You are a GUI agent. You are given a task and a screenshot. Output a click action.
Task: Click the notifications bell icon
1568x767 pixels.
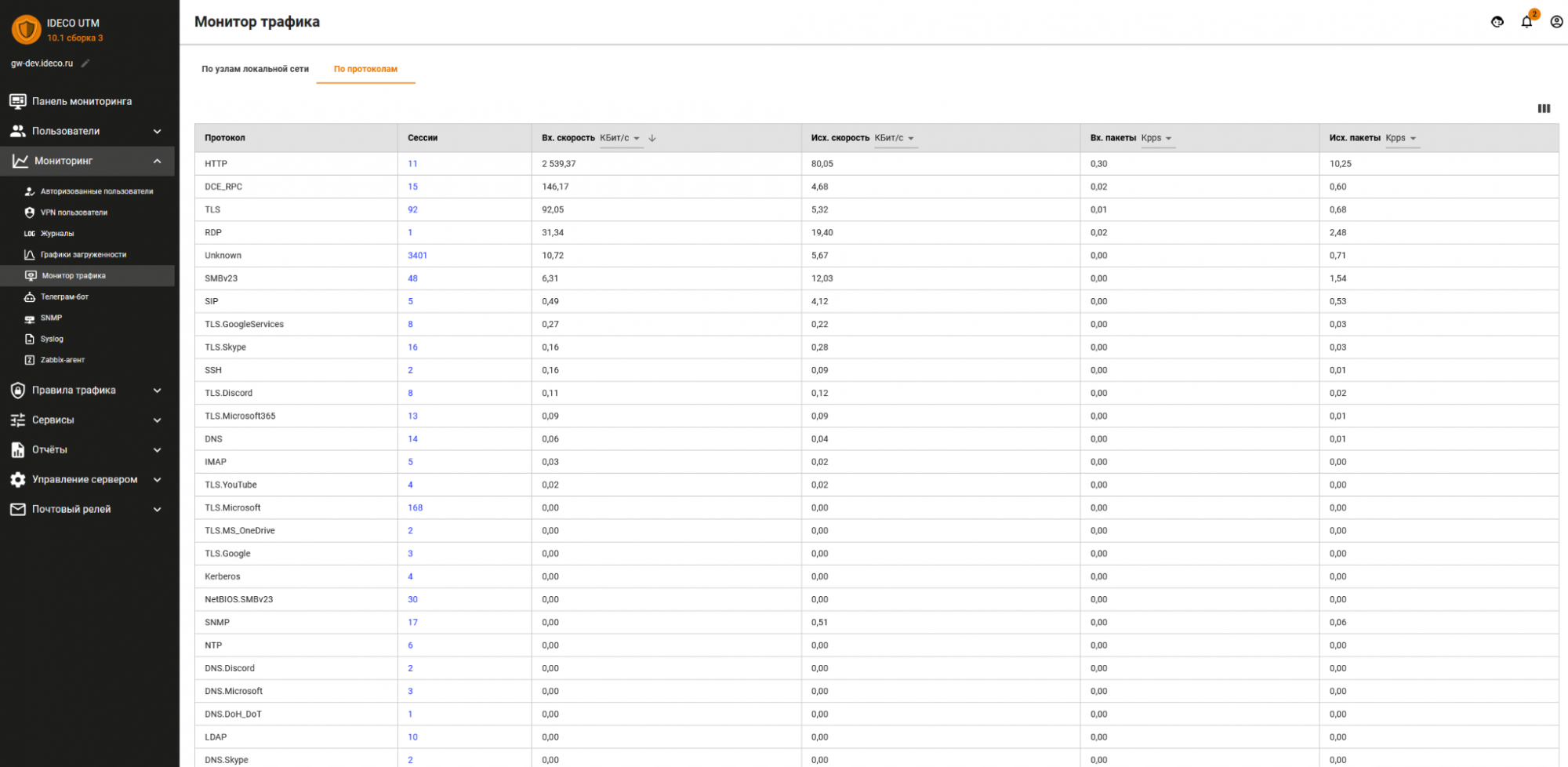1526,22
